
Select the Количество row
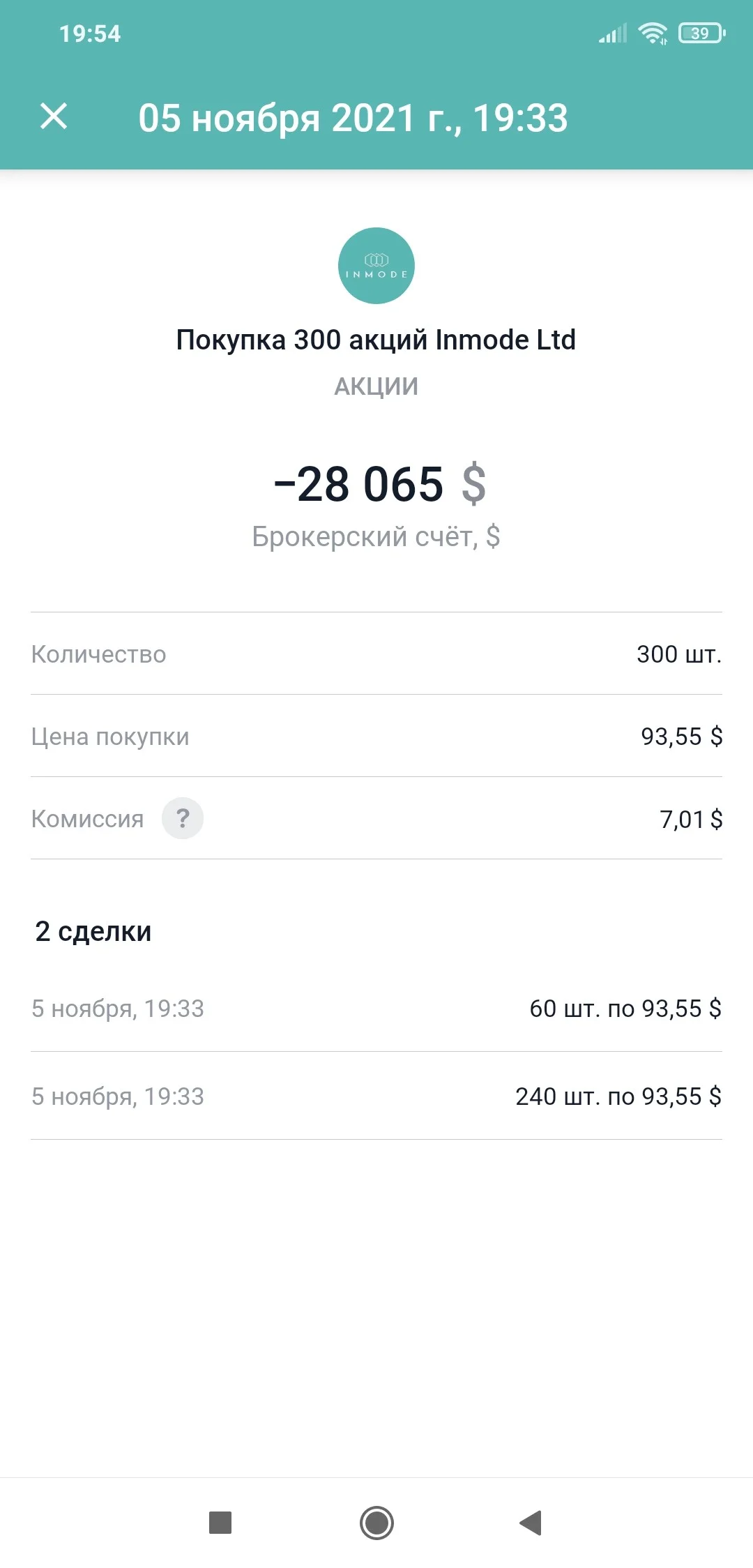tap(376, 654)
